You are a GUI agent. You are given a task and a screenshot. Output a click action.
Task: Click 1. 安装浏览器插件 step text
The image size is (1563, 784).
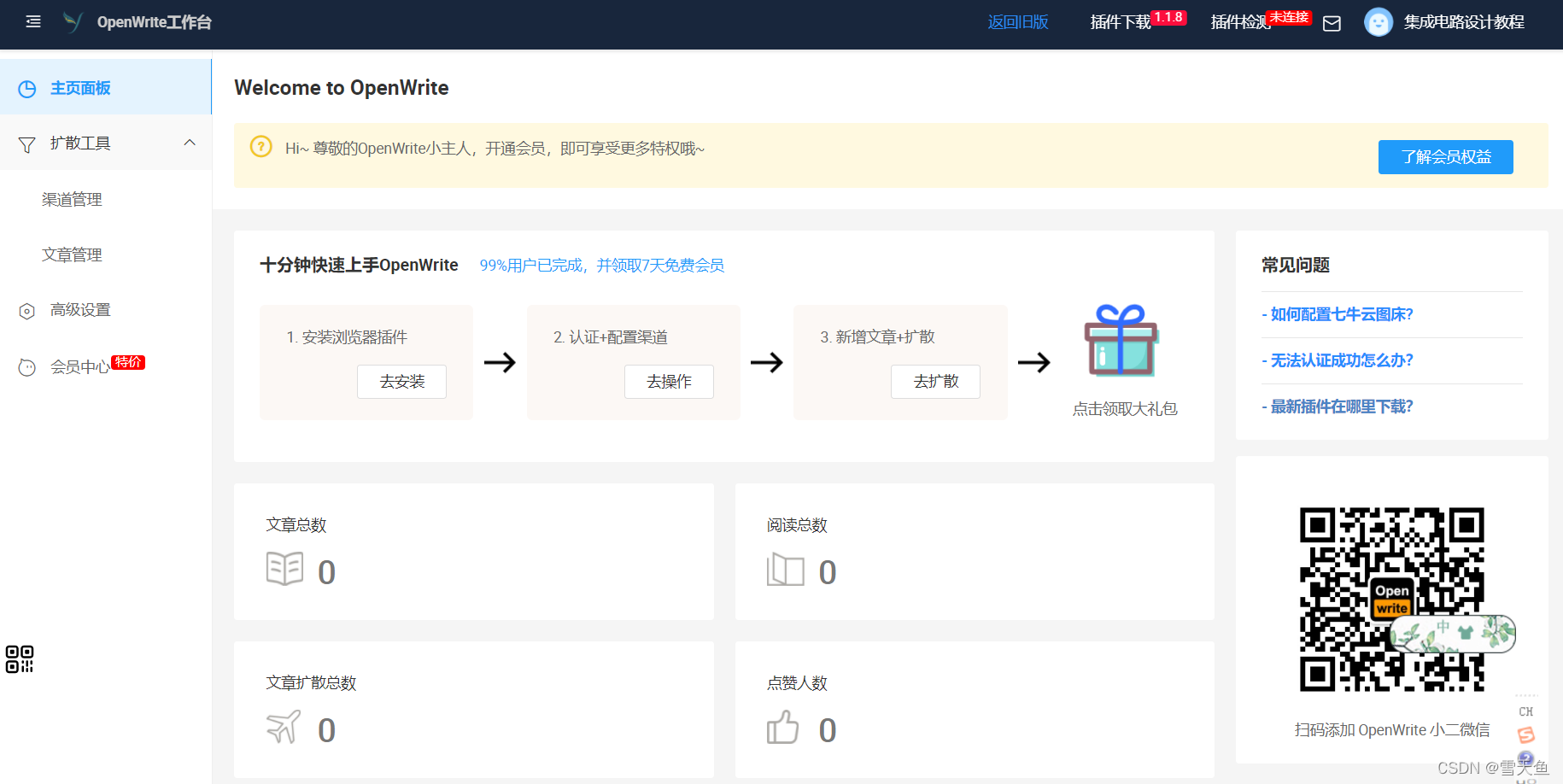tap(347, 337)
